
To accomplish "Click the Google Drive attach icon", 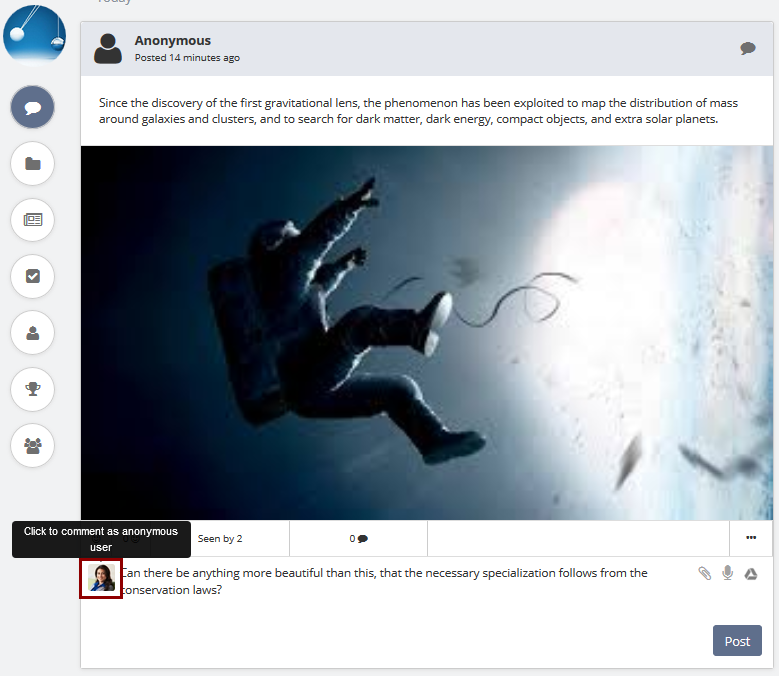I will pyautogui.click(x=751, y=574).
